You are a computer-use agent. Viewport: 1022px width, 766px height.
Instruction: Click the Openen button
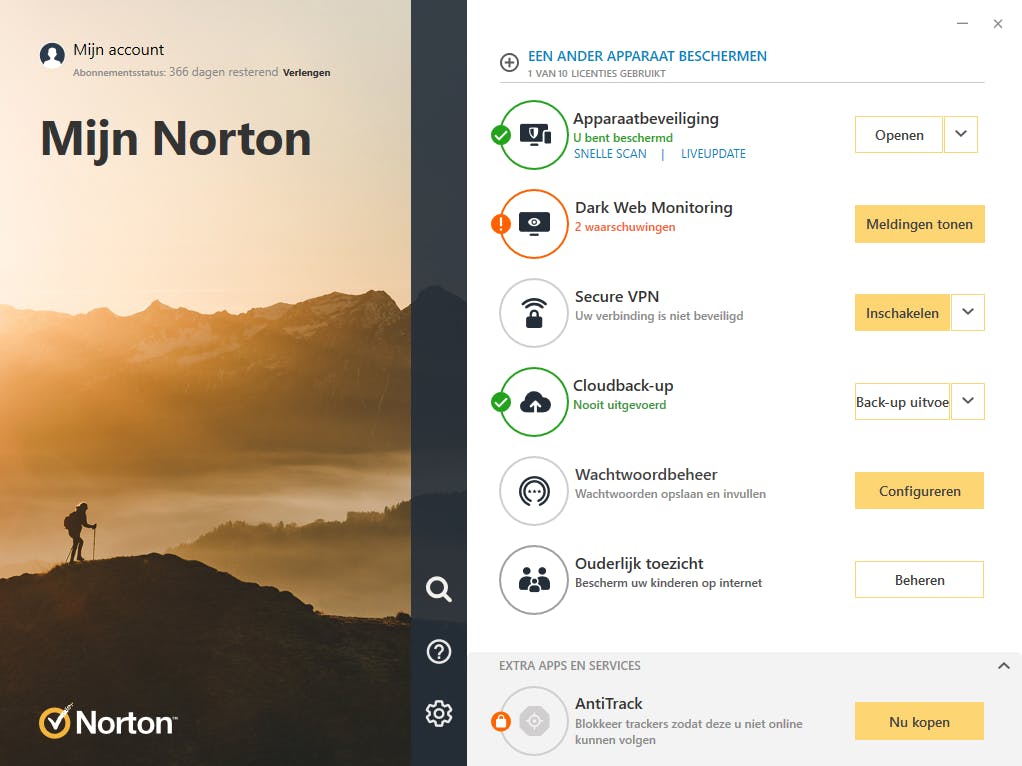(x=899, y=135)
